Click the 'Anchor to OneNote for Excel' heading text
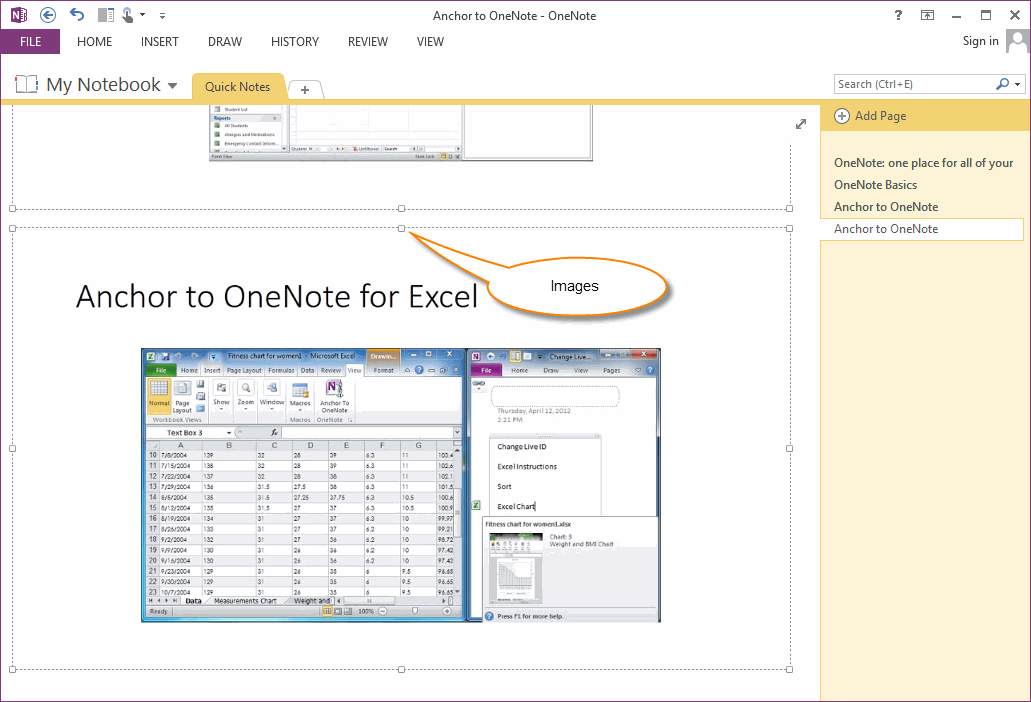 click(276, 296)
